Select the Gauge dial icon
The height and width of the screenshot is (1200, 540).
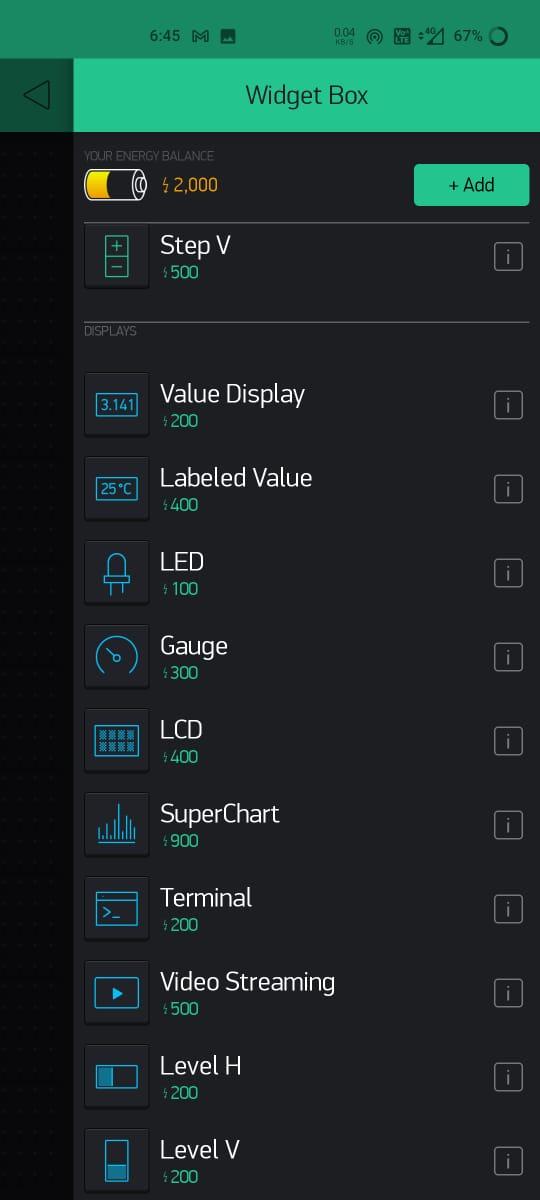click(x=117, y=657)
